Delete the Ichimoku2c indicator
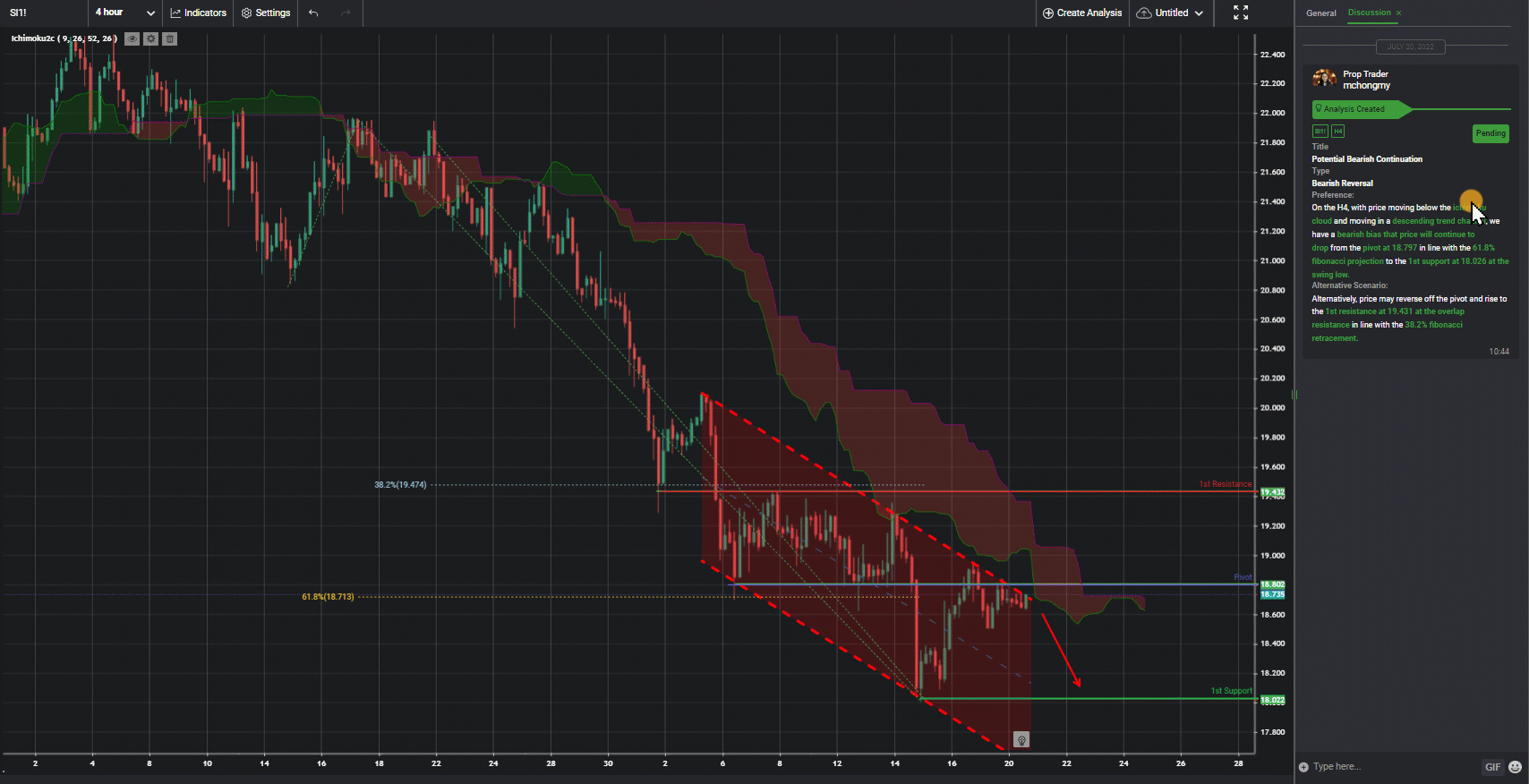Screen dimensions: 1529x784 click(170, 38)
